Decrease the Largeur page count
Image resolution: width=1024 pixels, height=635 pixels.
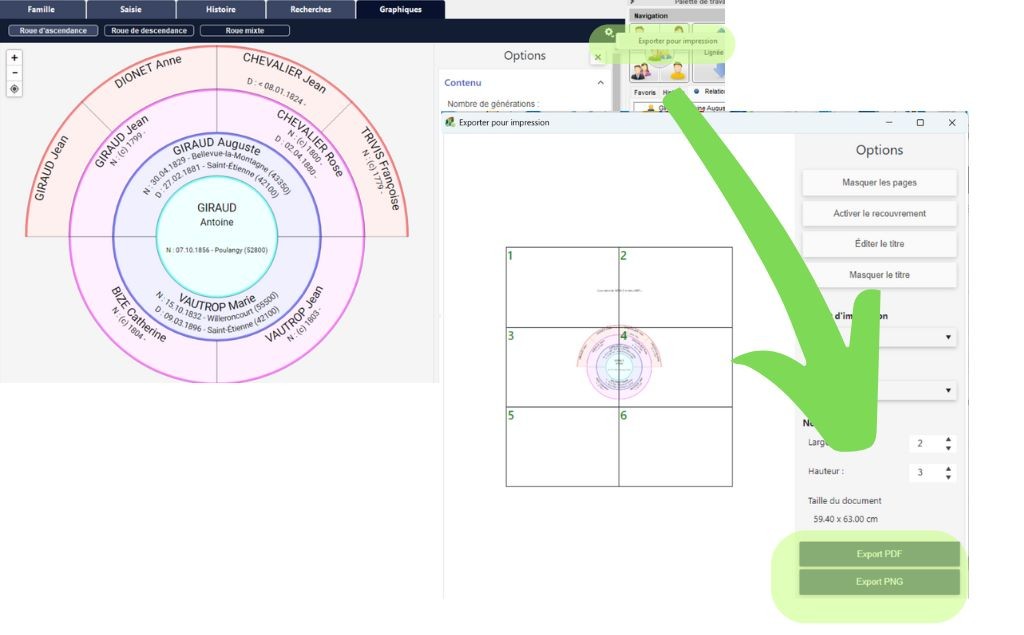948,448
